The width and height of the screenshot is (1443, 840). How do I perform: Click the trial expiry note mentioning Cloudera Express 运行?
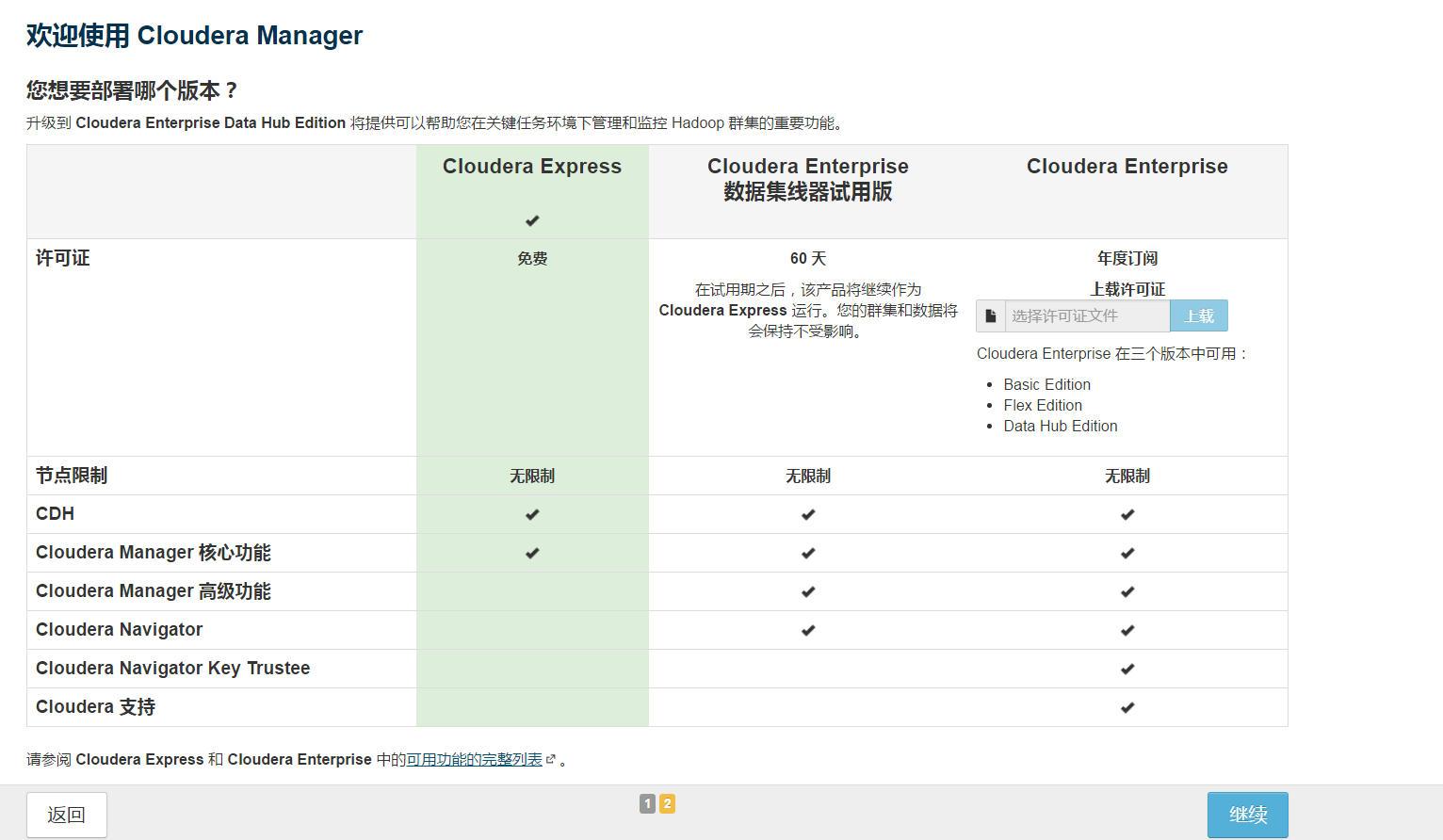pyautogui.click(x=808, y=310)
